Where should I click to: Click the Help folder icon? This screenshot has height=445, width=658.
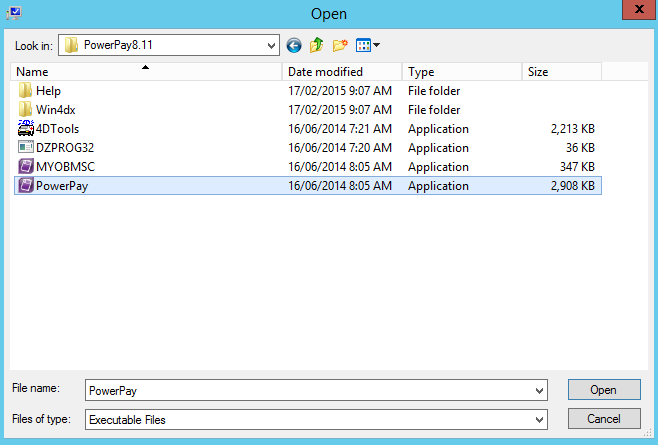click(25, 91)
